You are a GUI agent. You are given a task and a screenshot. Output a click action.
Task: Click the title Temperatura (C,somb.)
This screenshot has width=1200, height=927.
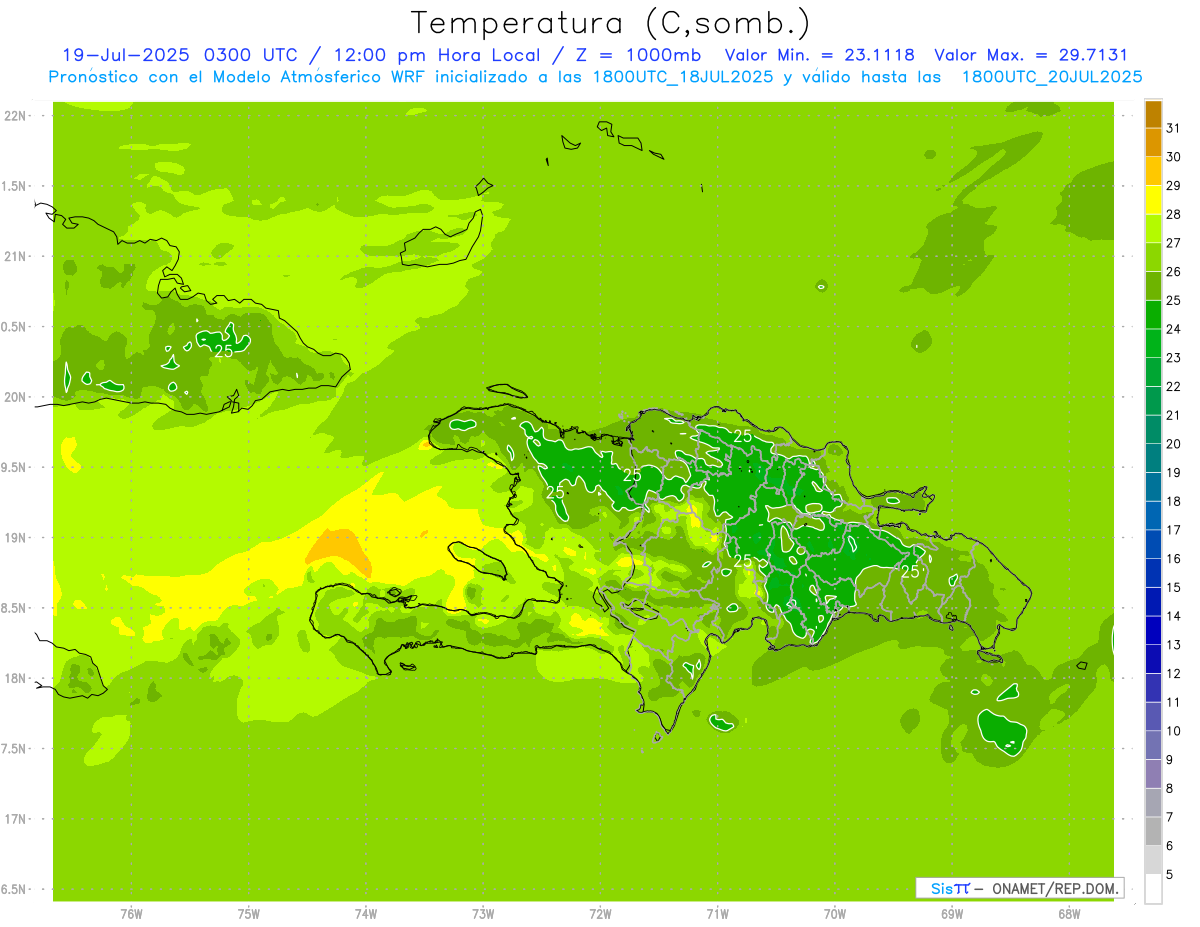(609, 22)
